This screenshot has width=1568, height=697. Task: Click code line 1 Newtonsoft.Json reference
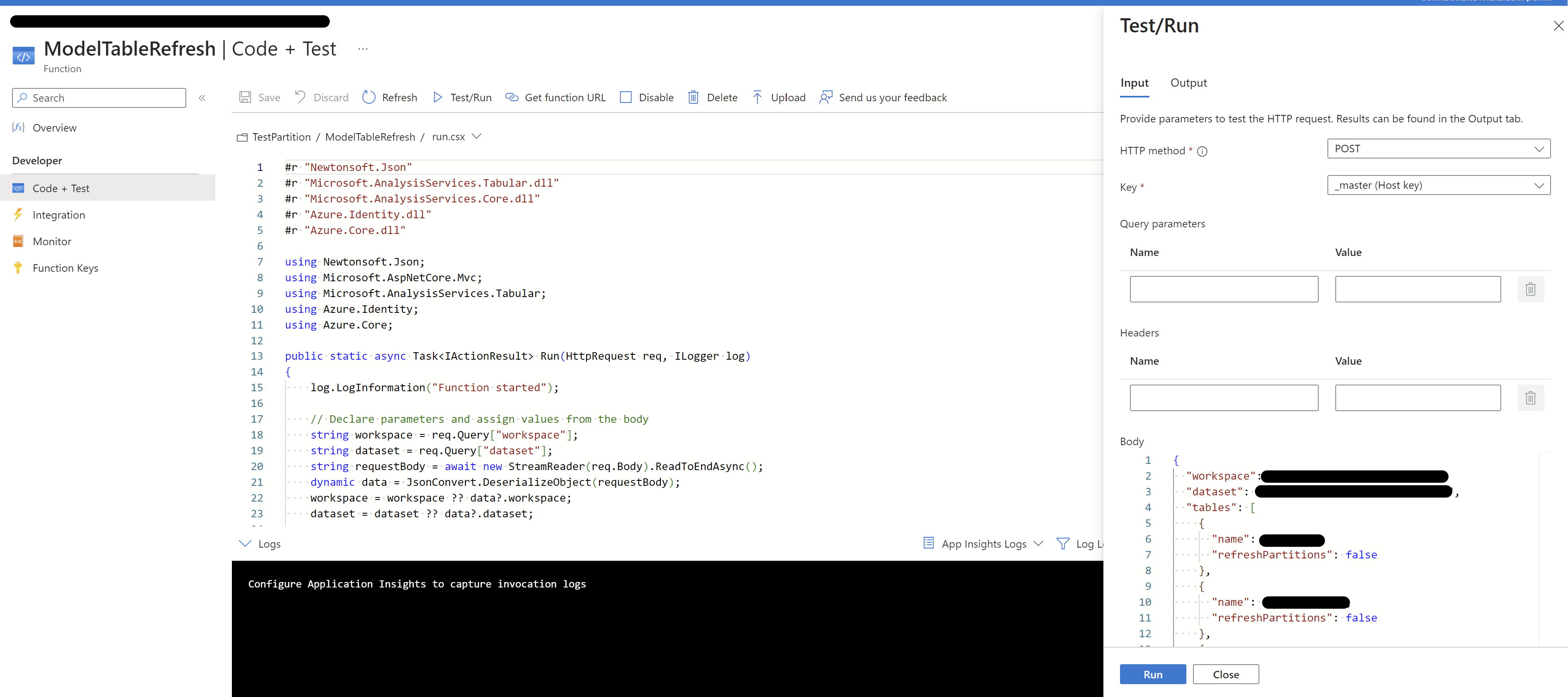349,167
